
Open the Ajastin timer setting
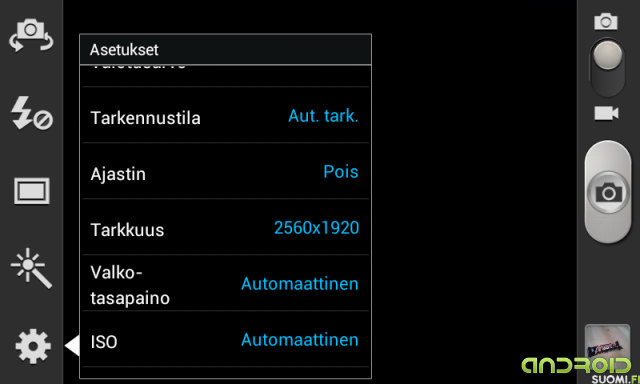pyautogui.click(x=225, y=171)
